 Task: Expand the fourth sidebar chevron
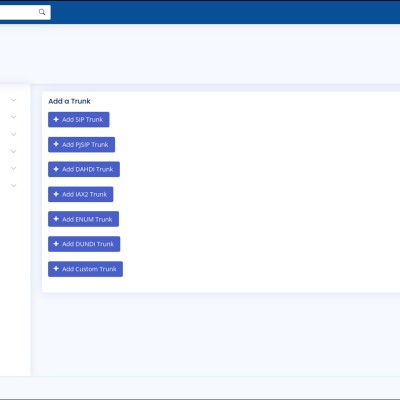(x=13, y=151)
